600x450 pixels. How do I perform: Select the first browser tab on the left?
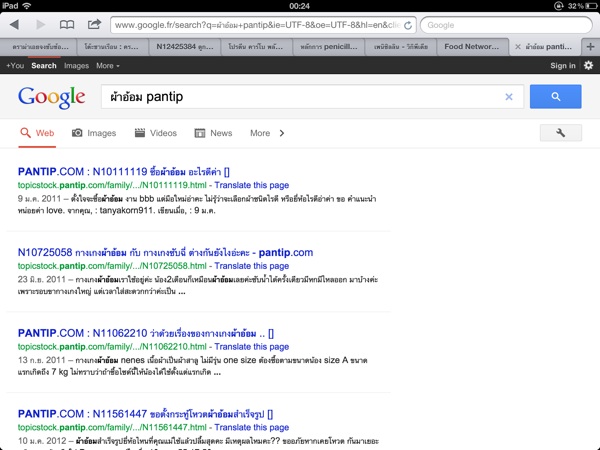point(40,47)
